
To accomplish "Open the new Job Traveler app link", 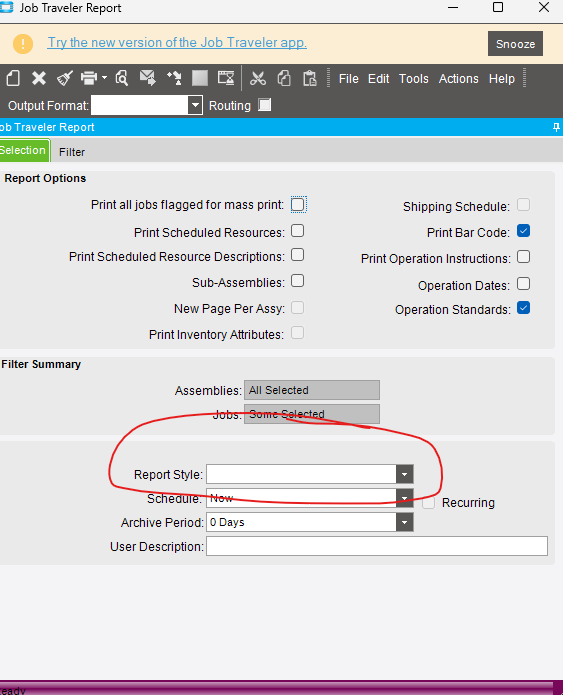I will point(177,43).
